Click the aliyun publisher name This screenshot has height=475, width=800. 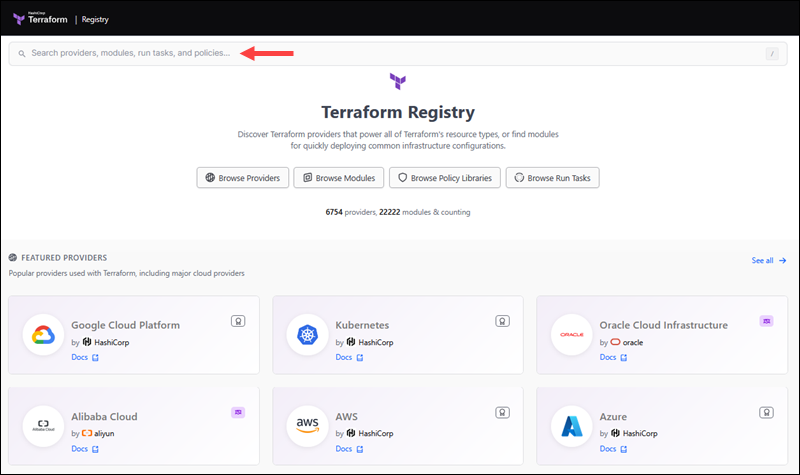click(104, 433)
